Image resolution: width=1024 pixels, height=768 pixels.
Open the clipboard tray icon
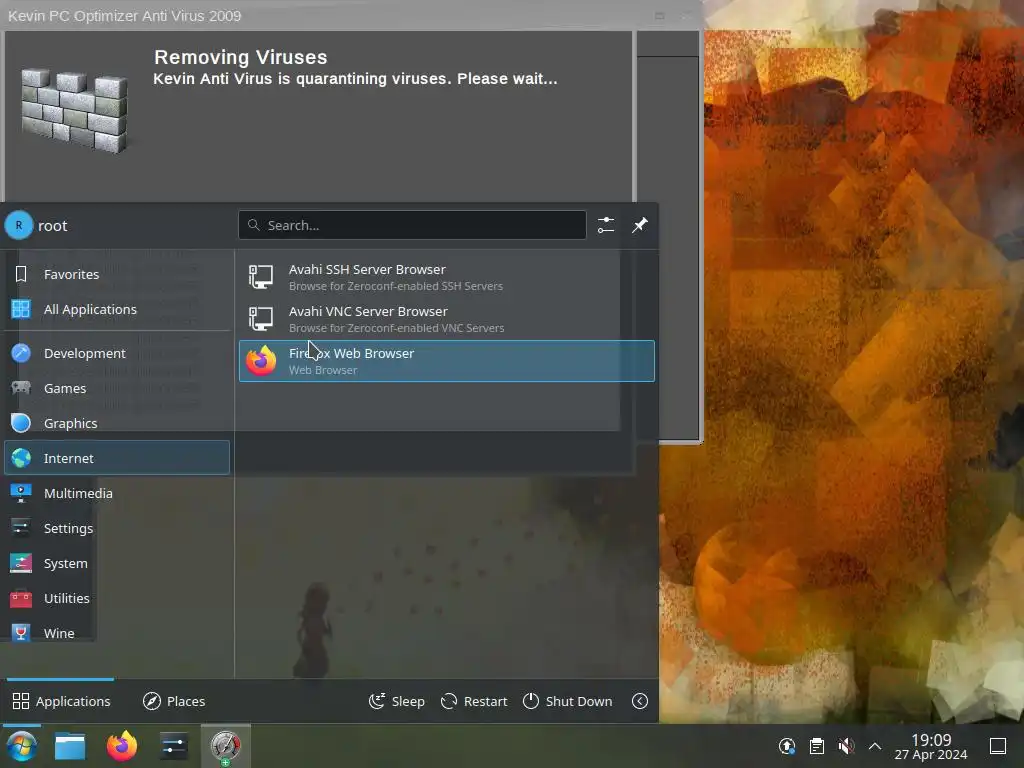coord(816,746)
